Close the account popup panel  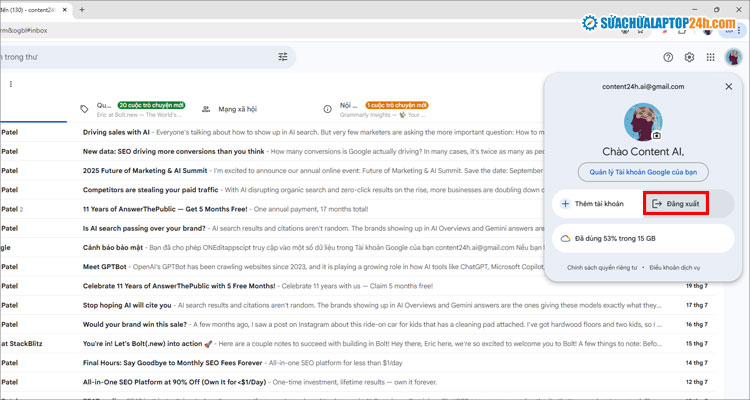click(728, 87)
